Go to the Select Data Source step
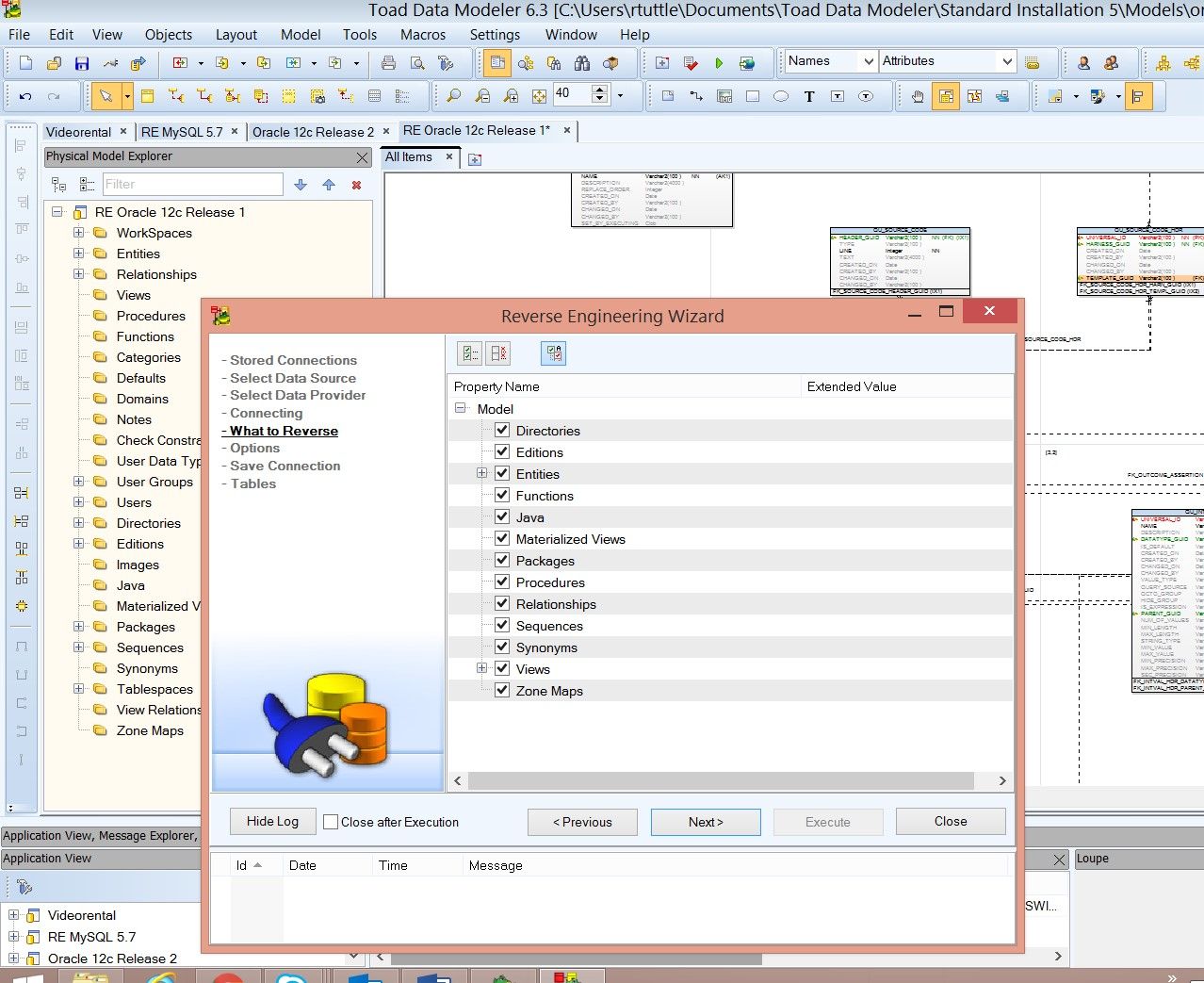This screenshot has width=1204, height=983. pyautogui.click(x=293, y=378)
